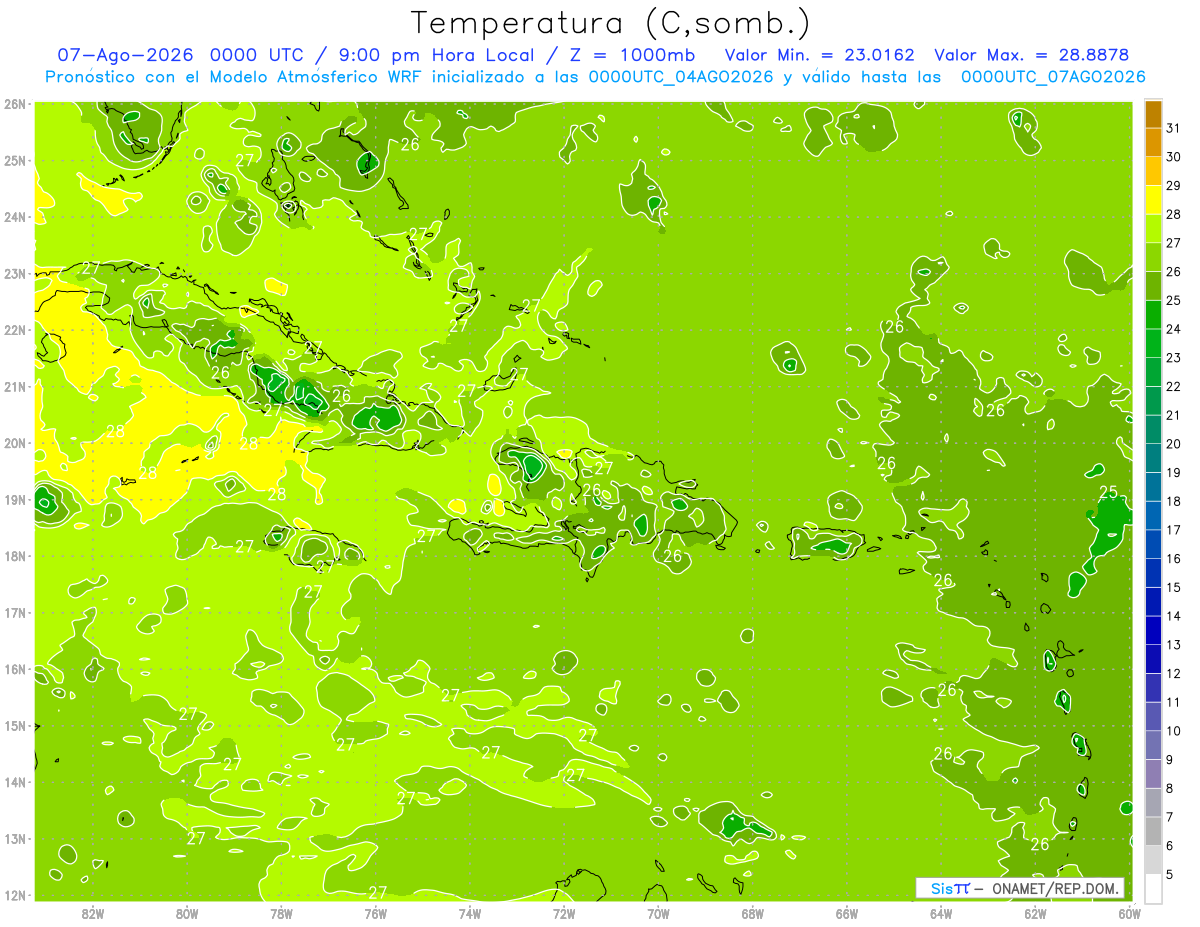This screenshot has width=1200, height=927.
Task: Click the '20N' latitude axis label
Action: point(15,443)
